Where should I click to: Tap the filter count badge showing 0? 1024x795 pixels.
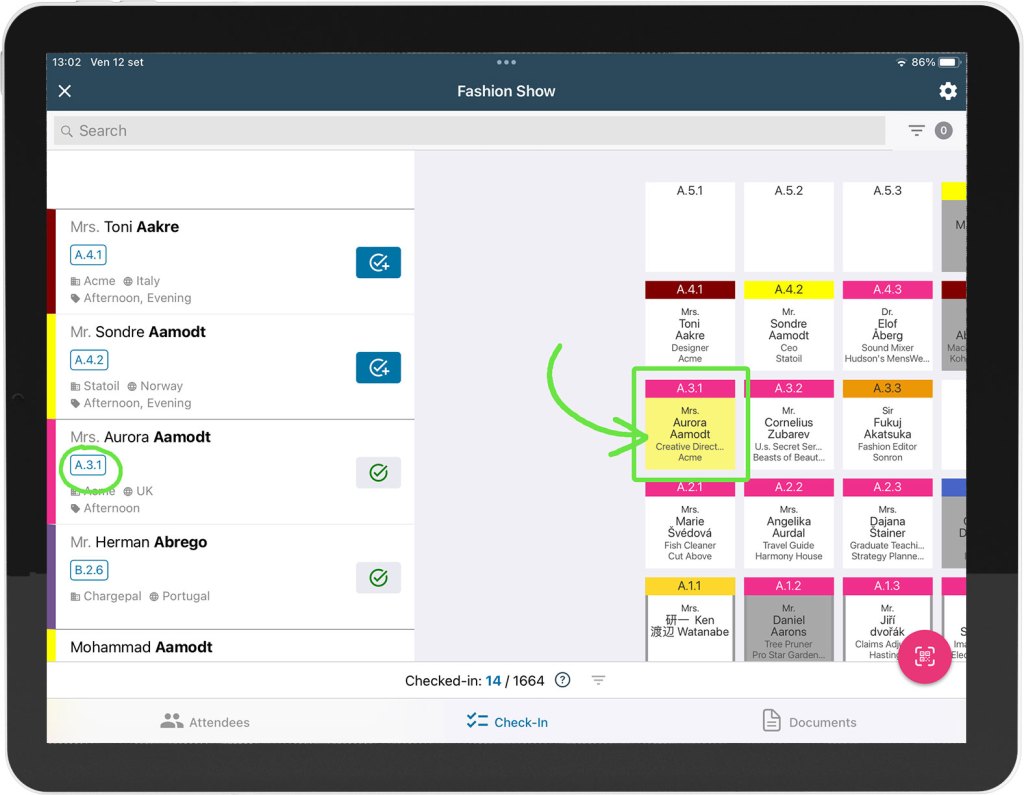(943, 131)
